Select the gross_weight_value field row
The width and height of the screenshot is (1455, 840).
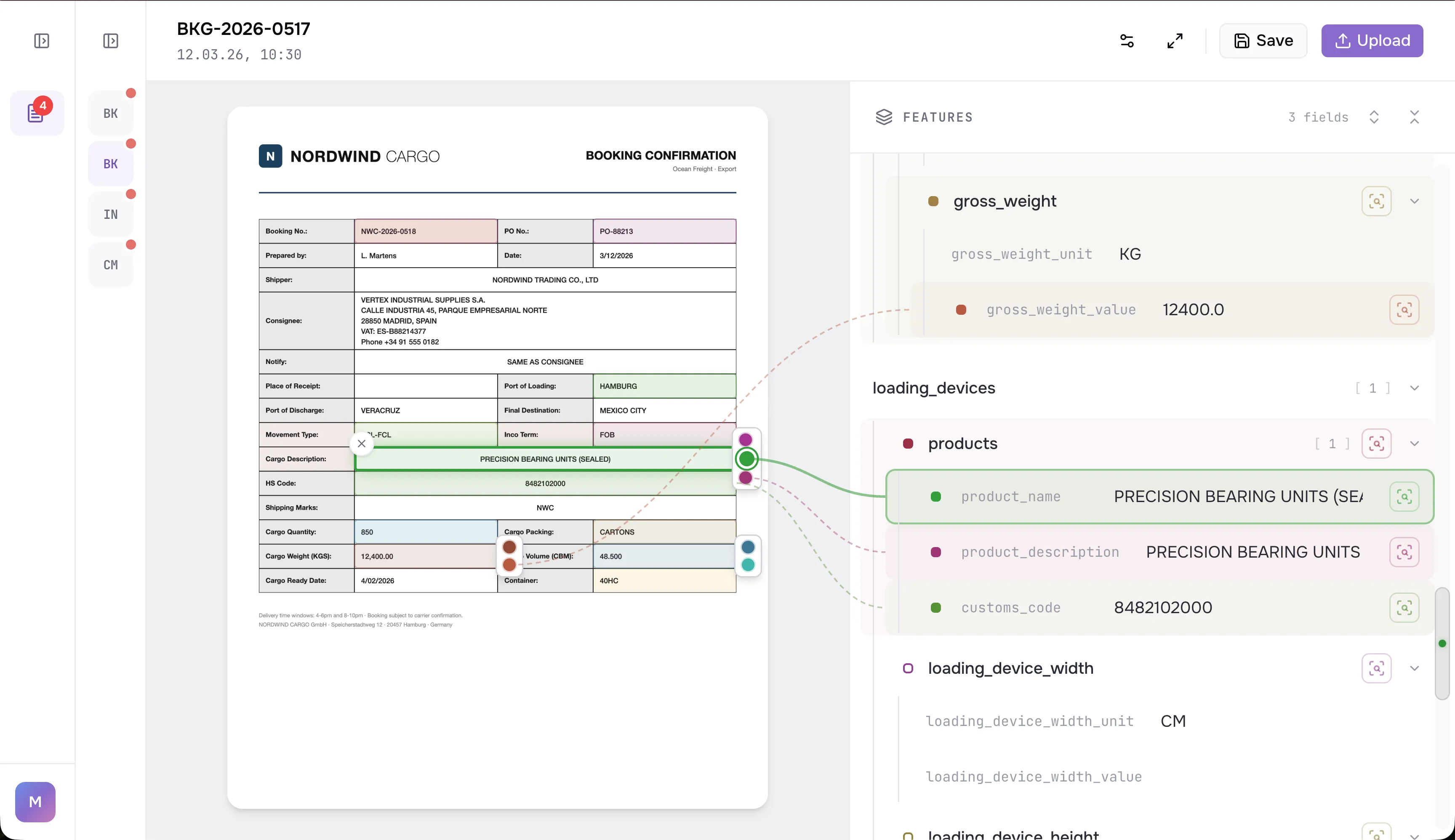click(x=1172, y=310)
